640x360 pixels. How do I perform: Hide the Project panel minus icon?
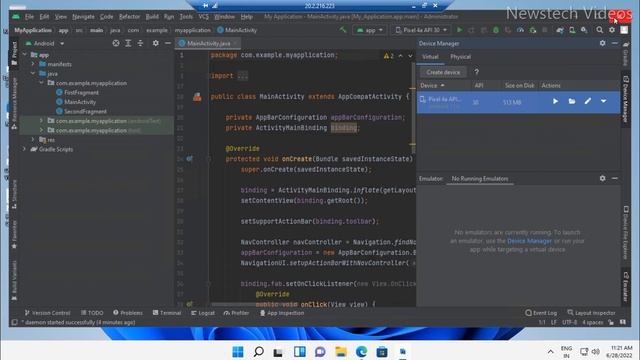coord(168,43)
